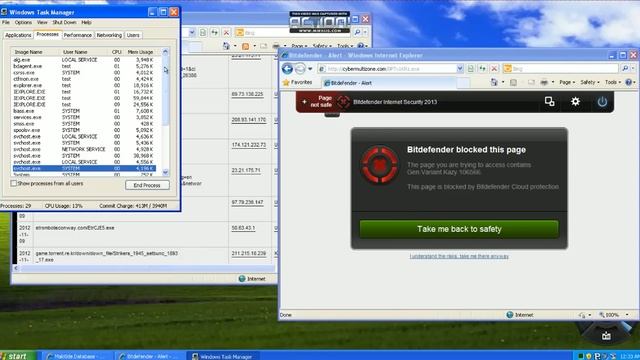Click the Home icon in IE command bar
Viewport: 640px width, 360px height.
coord(494,82)
